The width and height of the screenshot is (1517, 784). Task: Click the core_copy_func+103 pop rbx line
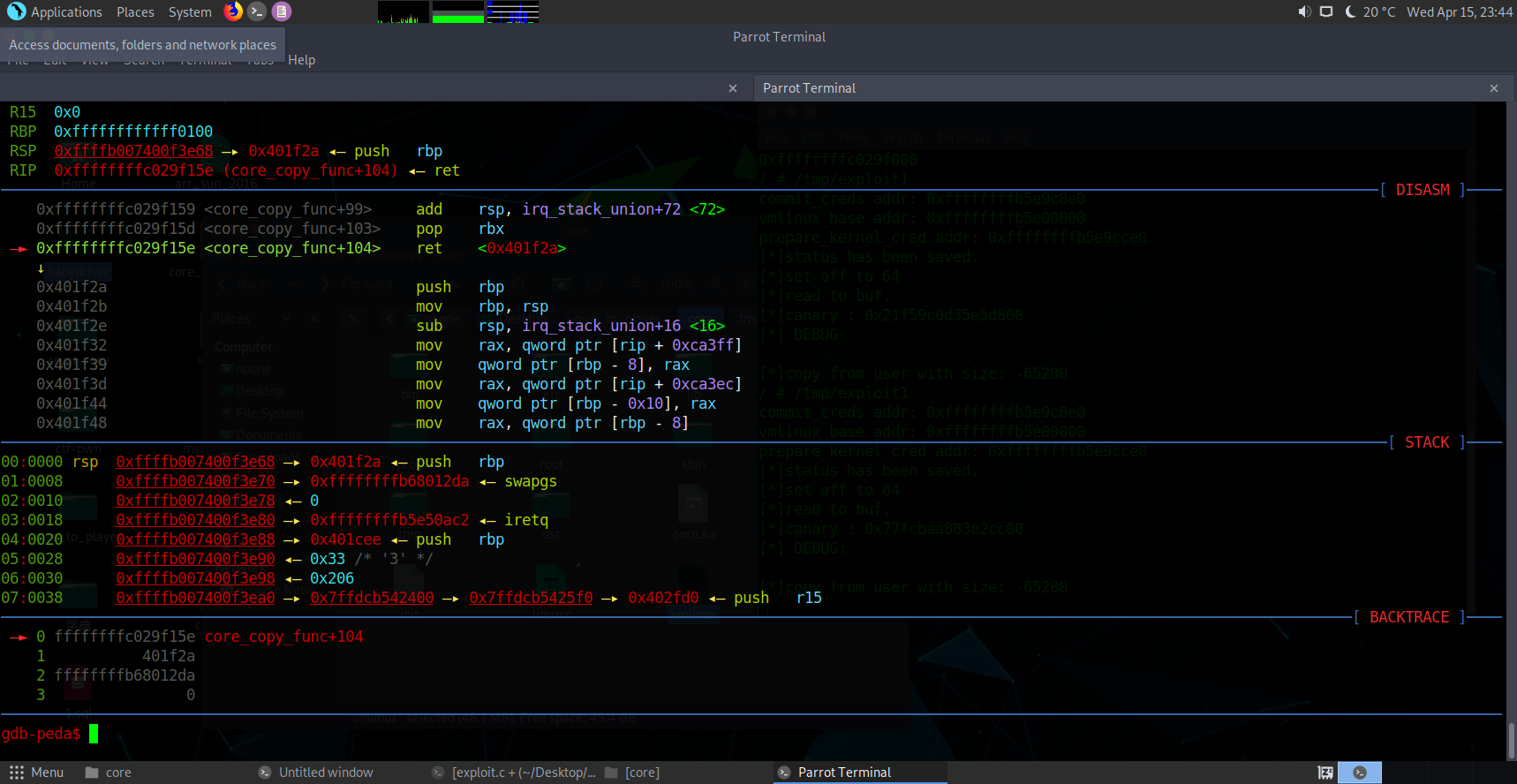270,229
